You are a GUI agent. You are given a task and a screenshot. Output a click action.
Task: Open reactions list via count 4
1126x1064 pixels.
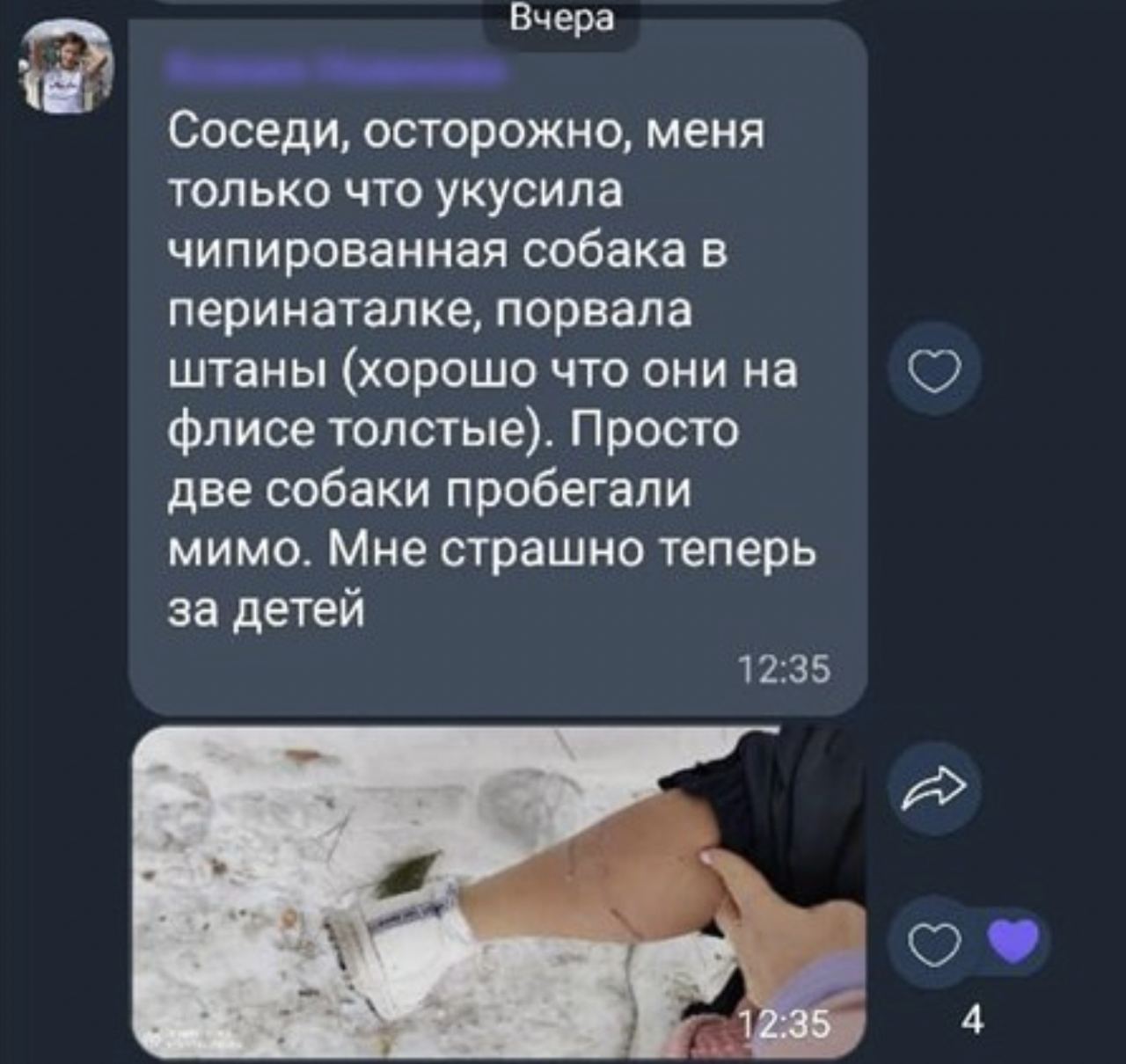click(x=973, y=1022)
